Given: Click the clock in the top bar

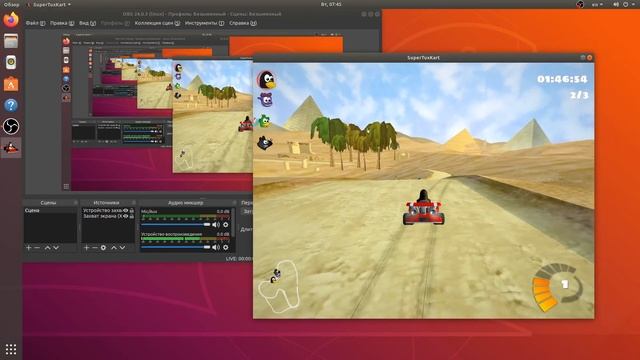Looking at the screenshot, I should click(331, 4).
